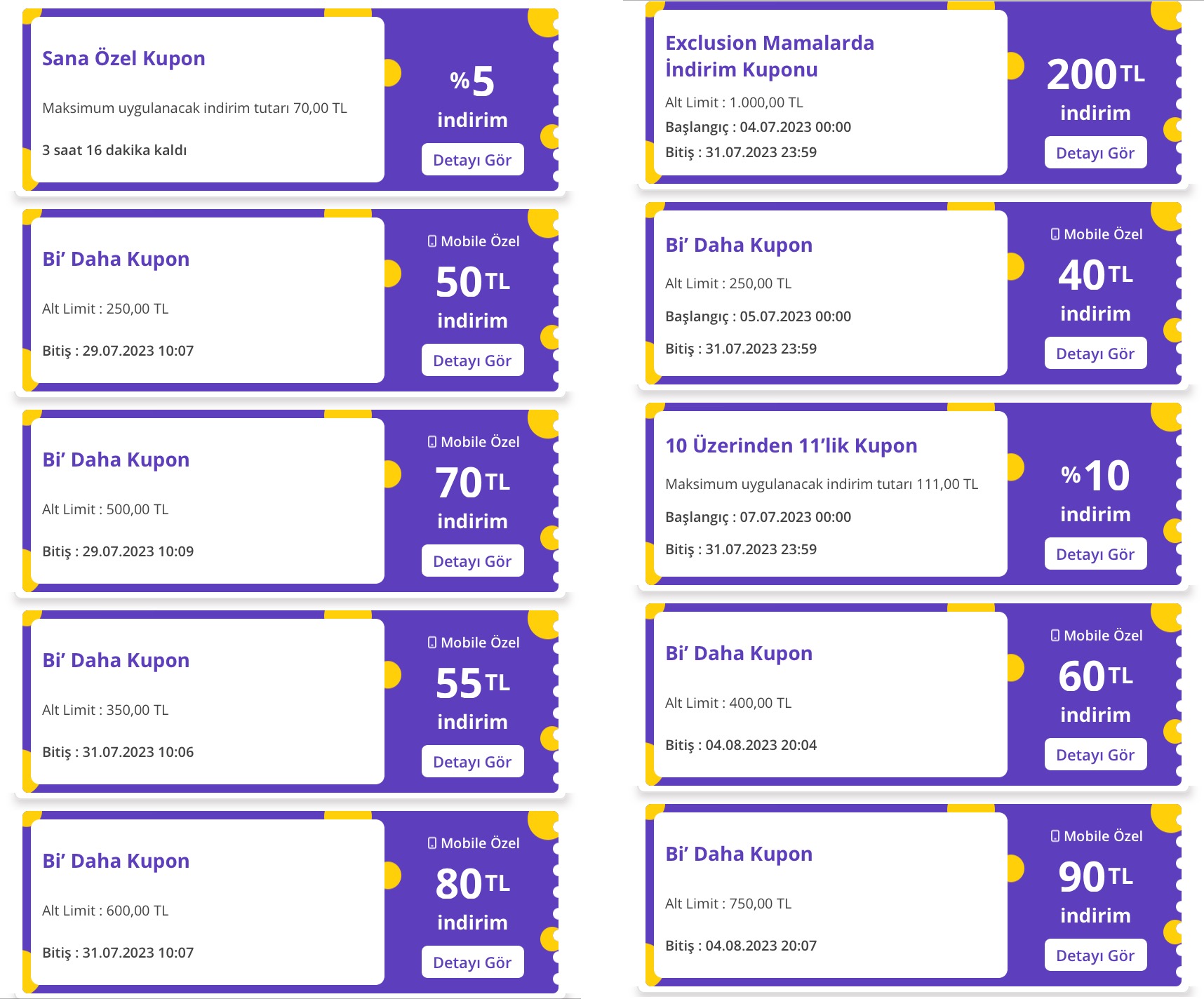Click Mobile Özel phone icon on 70 TL coupon
The image size is (1204, 999).
[432, 442]
